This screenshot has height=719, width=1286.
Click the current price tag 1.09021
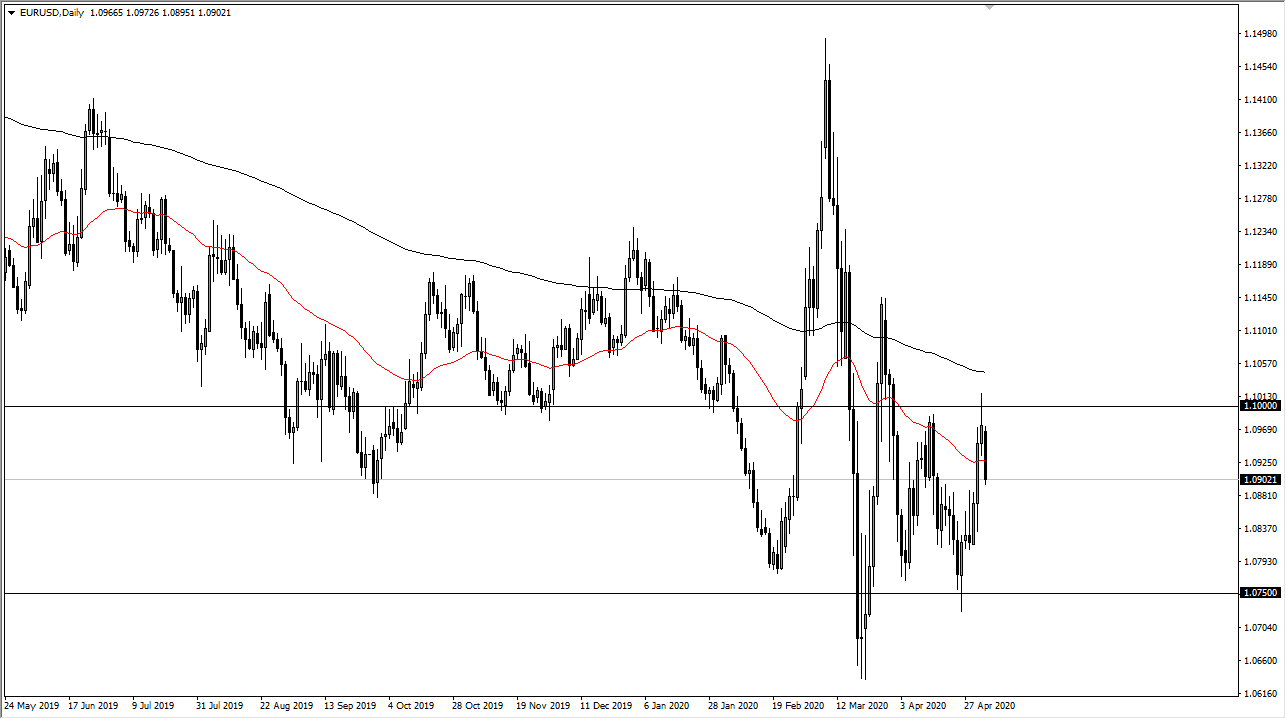click(1260, 480)
